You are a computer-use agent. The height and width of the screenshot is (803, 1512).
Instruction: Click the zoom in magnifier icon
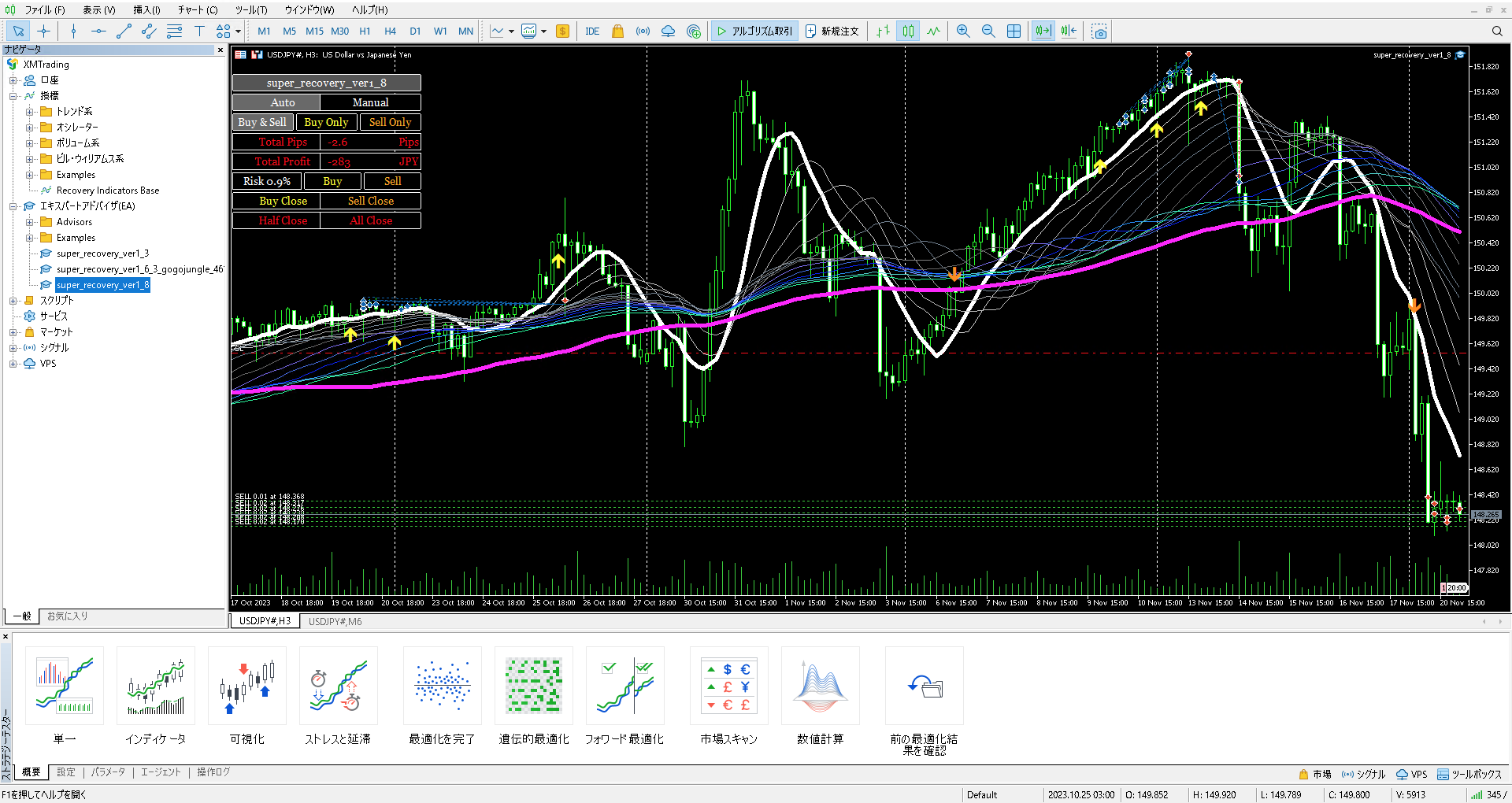[962, 31]
